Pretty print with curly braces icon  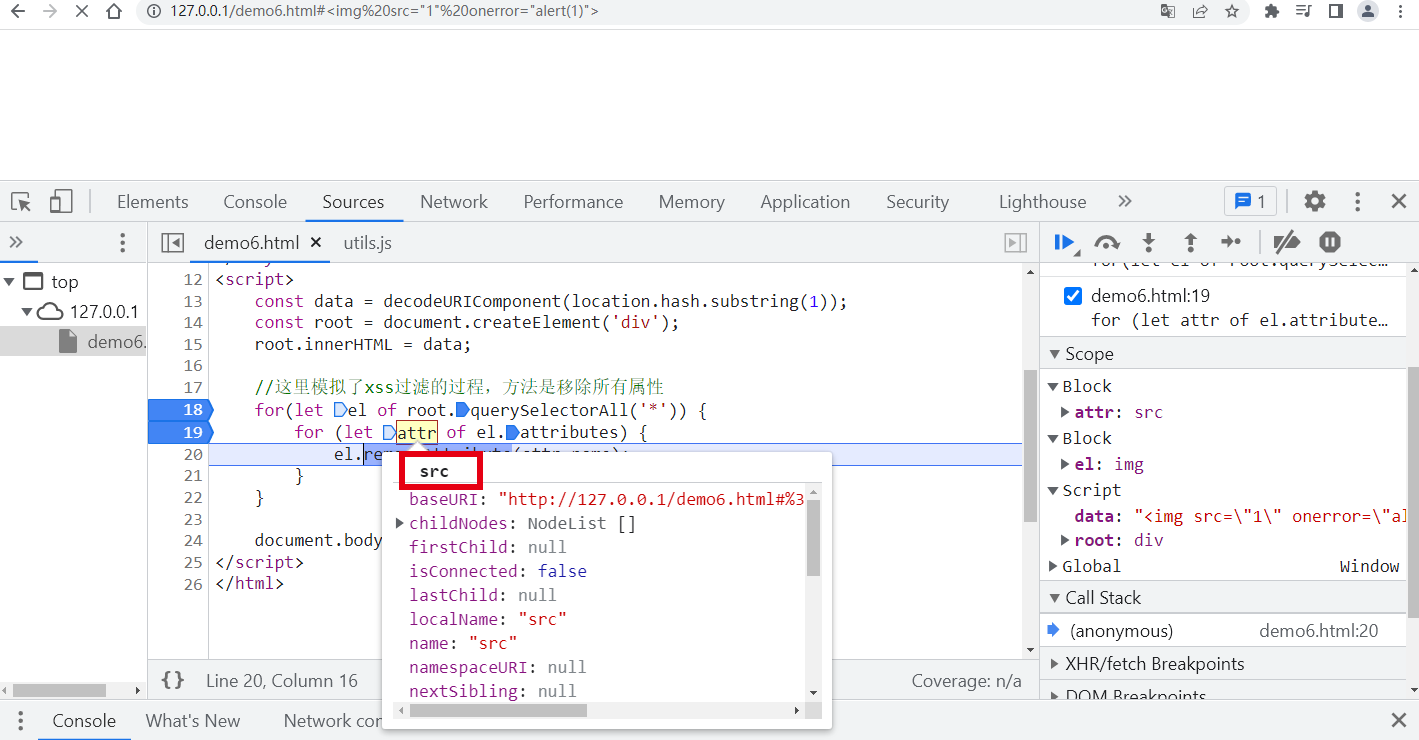[x=173, y=680]
